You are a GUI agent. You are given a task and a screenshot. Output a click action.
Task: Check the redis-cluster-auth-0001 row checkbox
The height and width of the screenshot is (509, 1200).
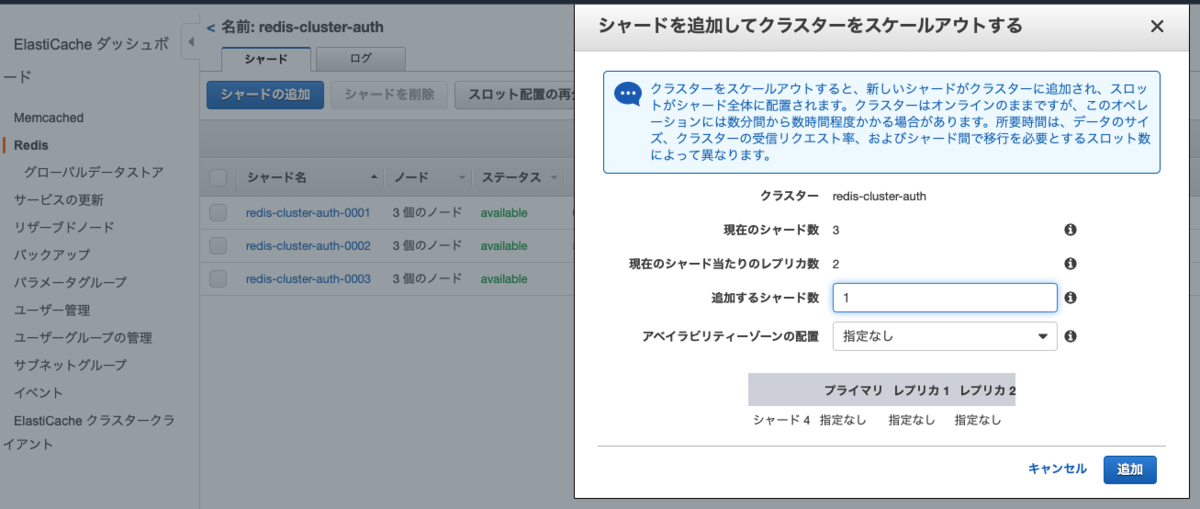[218, 212]
